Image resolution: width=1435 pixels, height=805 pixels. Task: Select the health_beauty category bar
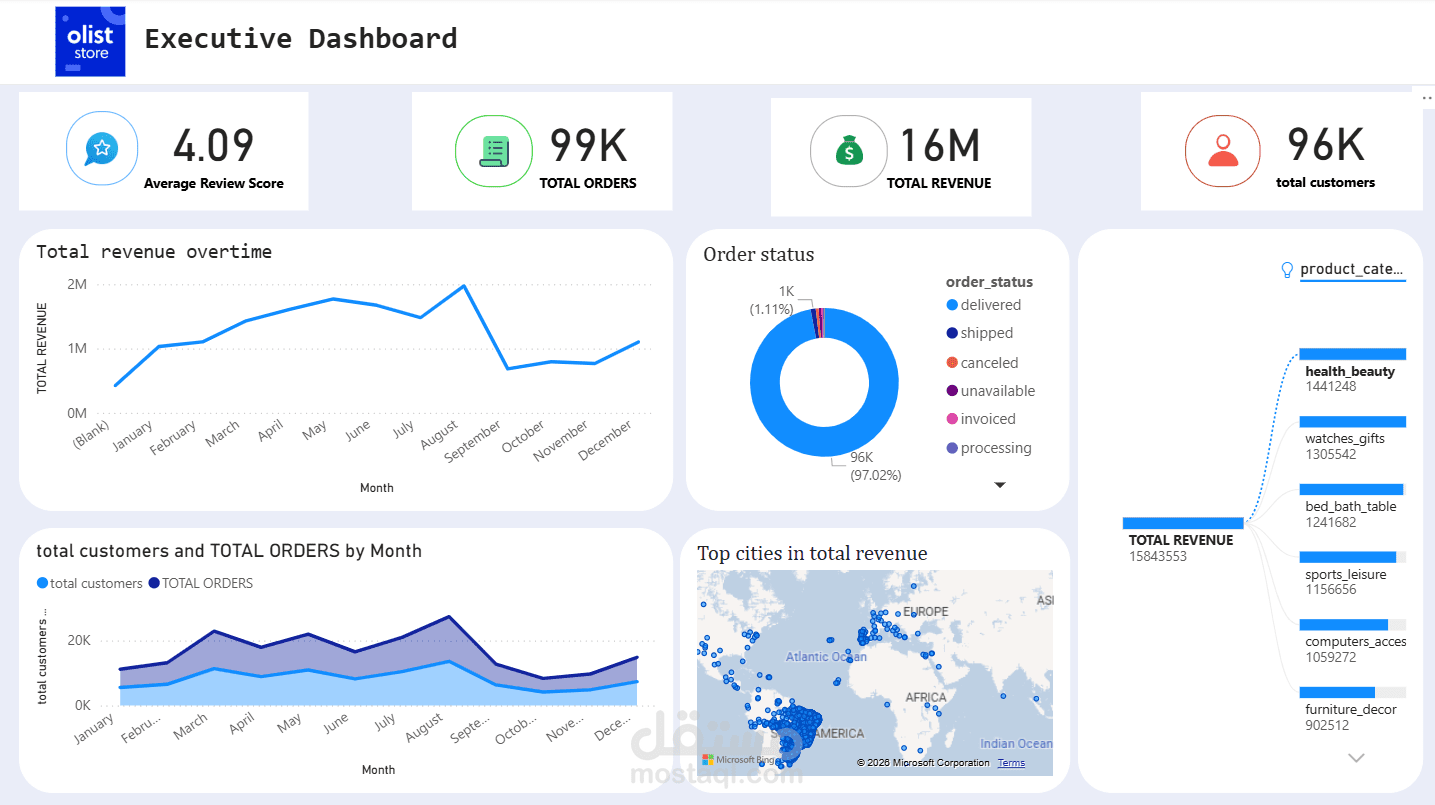pyautogui.click(x=1353, y=354)
